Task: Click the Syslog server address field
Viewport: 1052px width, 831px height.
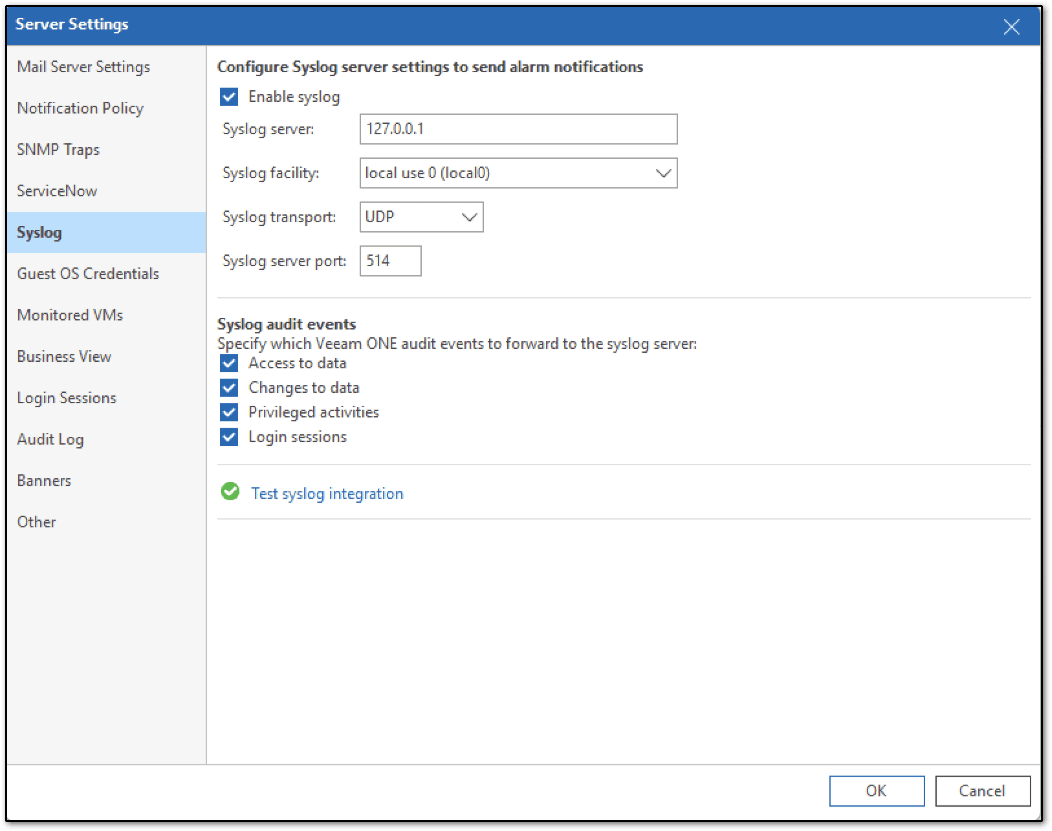Action: [x=518, y=129]
